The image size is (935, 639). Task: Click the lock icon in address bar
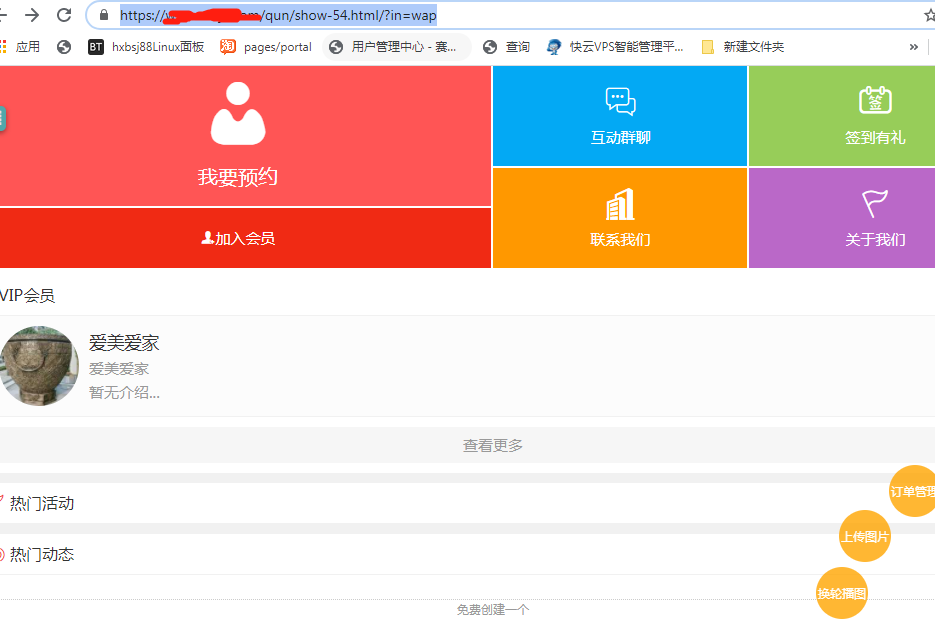[x=103, y=15]
